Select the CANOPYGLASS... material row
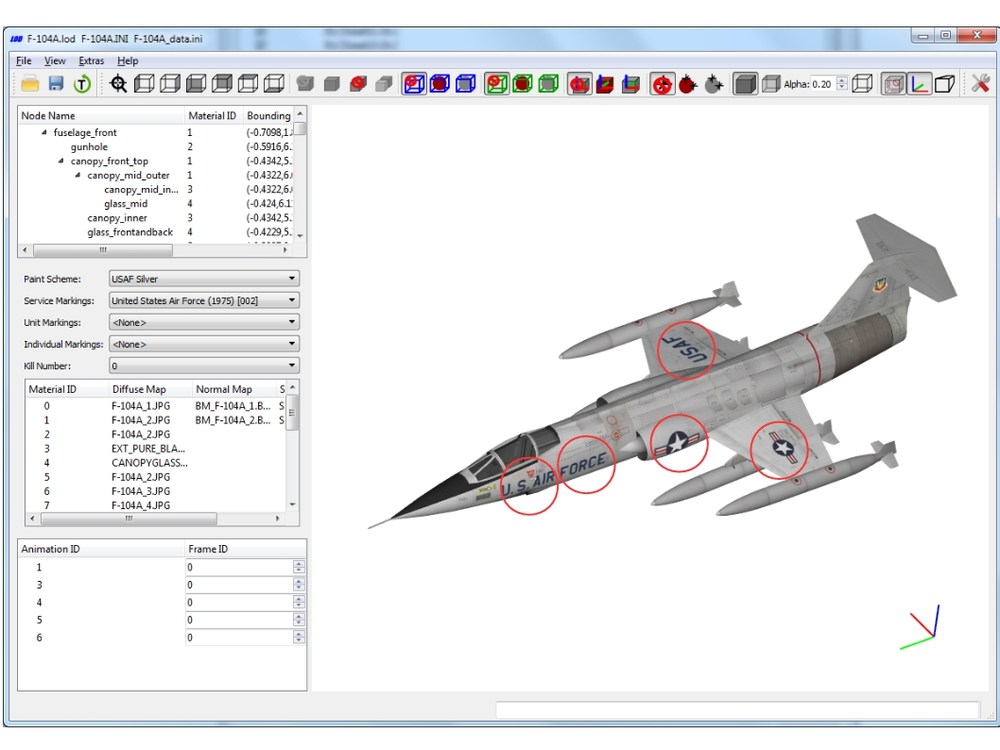The height and width of the screenshot is (750, 1000). pos(149,463)
